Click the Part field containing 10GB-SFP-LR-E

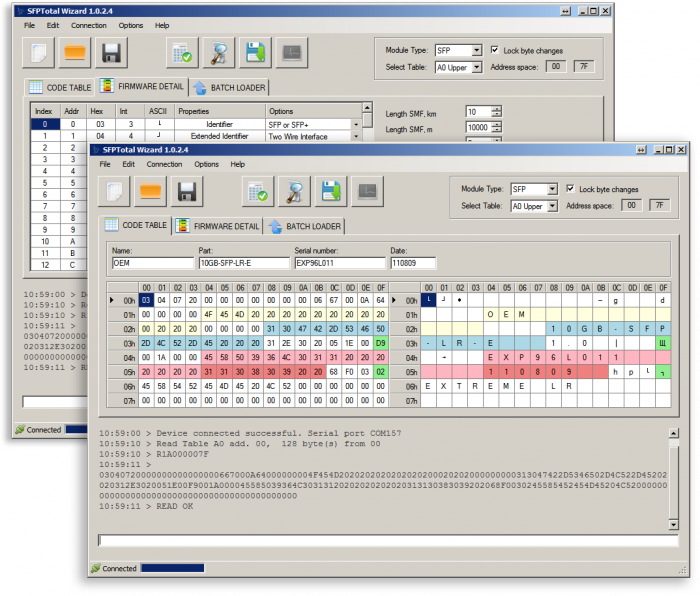click(x=244, y=263)
